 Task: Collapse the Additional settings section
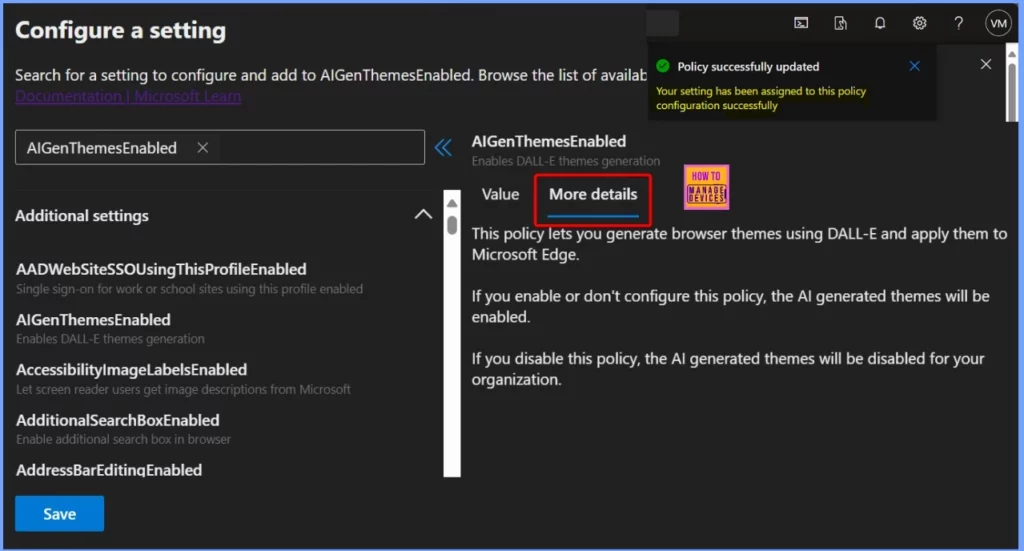(x=423, y=214)
